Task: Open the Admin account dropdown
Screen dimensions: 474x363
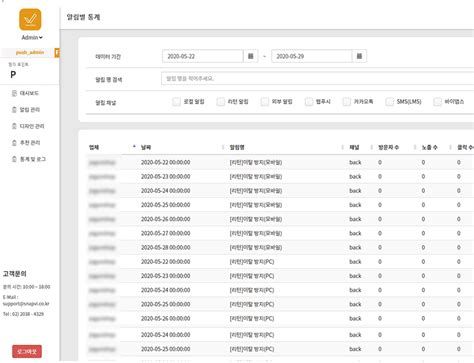Action: [x=32, y=37]
